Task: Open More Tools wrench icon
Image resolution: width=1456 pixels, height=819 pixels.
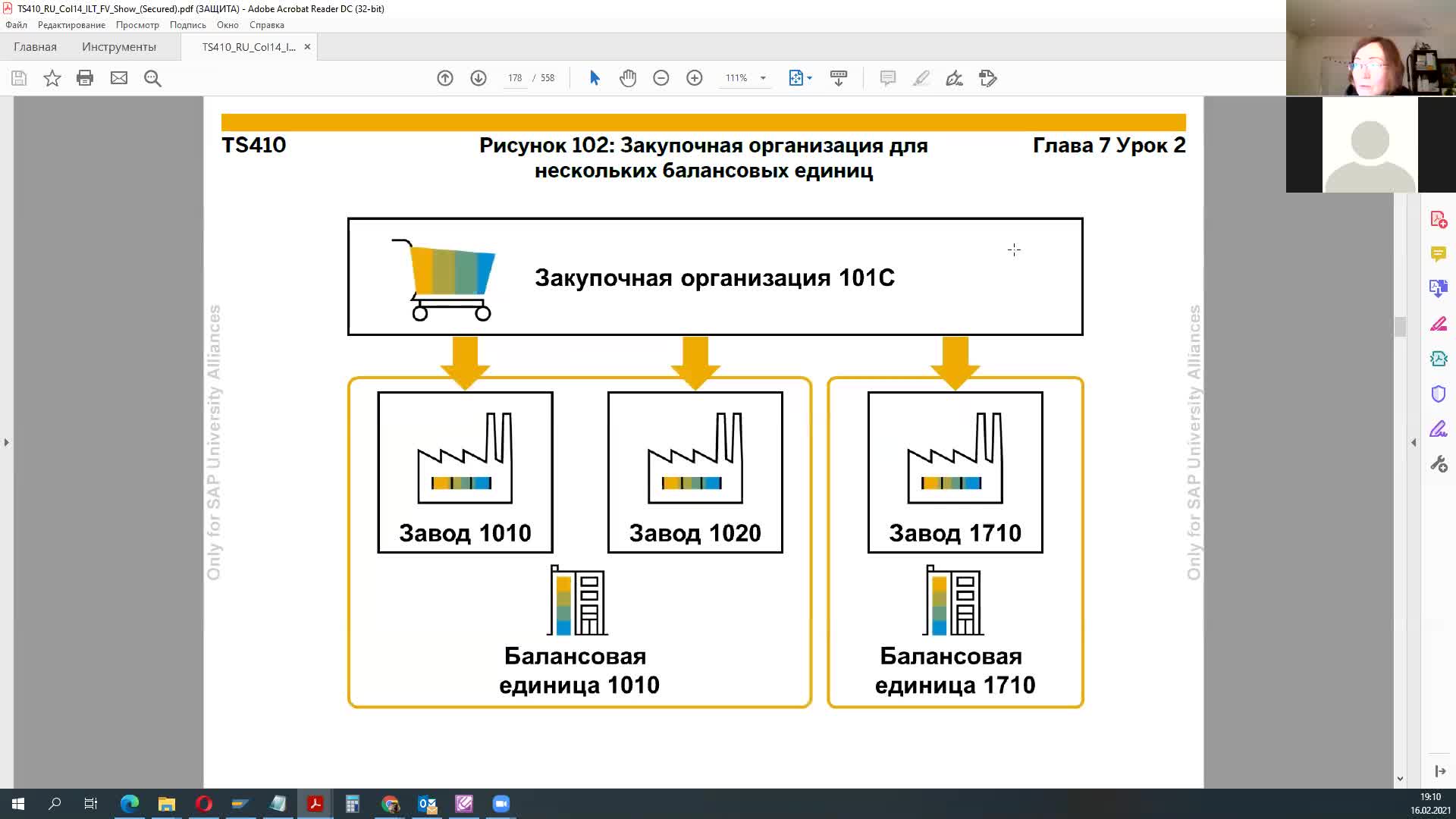Action: [x=1439, y=464]
